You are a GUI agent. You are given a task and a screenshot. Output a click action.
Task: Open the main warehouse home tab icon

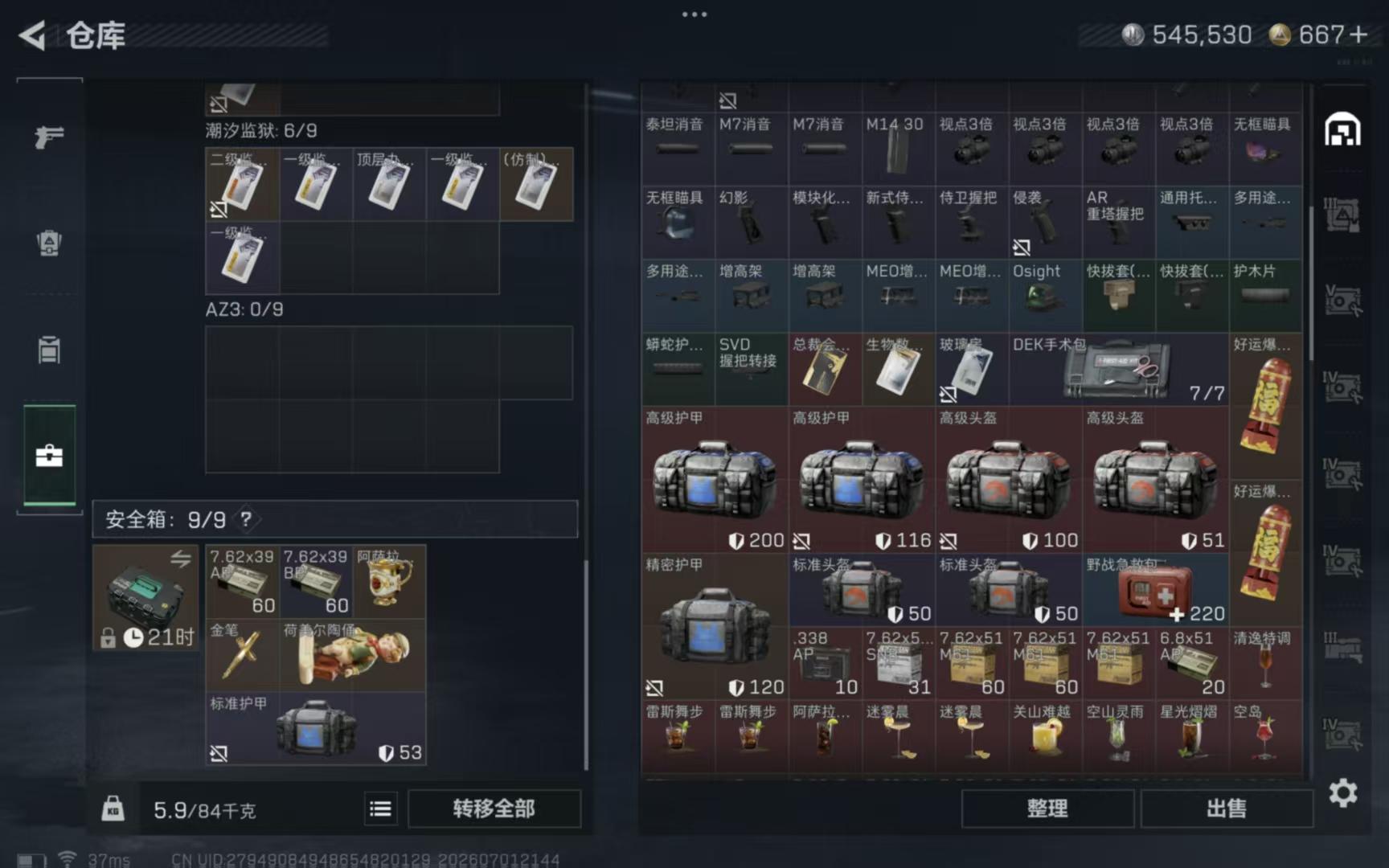tap(1342, 129)
